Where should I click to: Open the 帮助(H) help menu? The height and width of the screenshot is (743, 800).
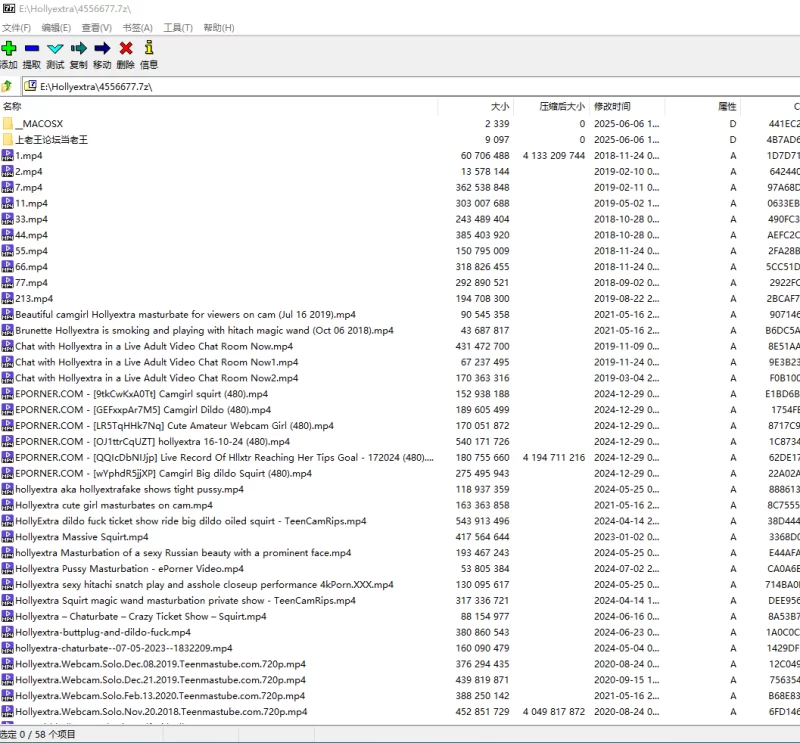(219, 28)
